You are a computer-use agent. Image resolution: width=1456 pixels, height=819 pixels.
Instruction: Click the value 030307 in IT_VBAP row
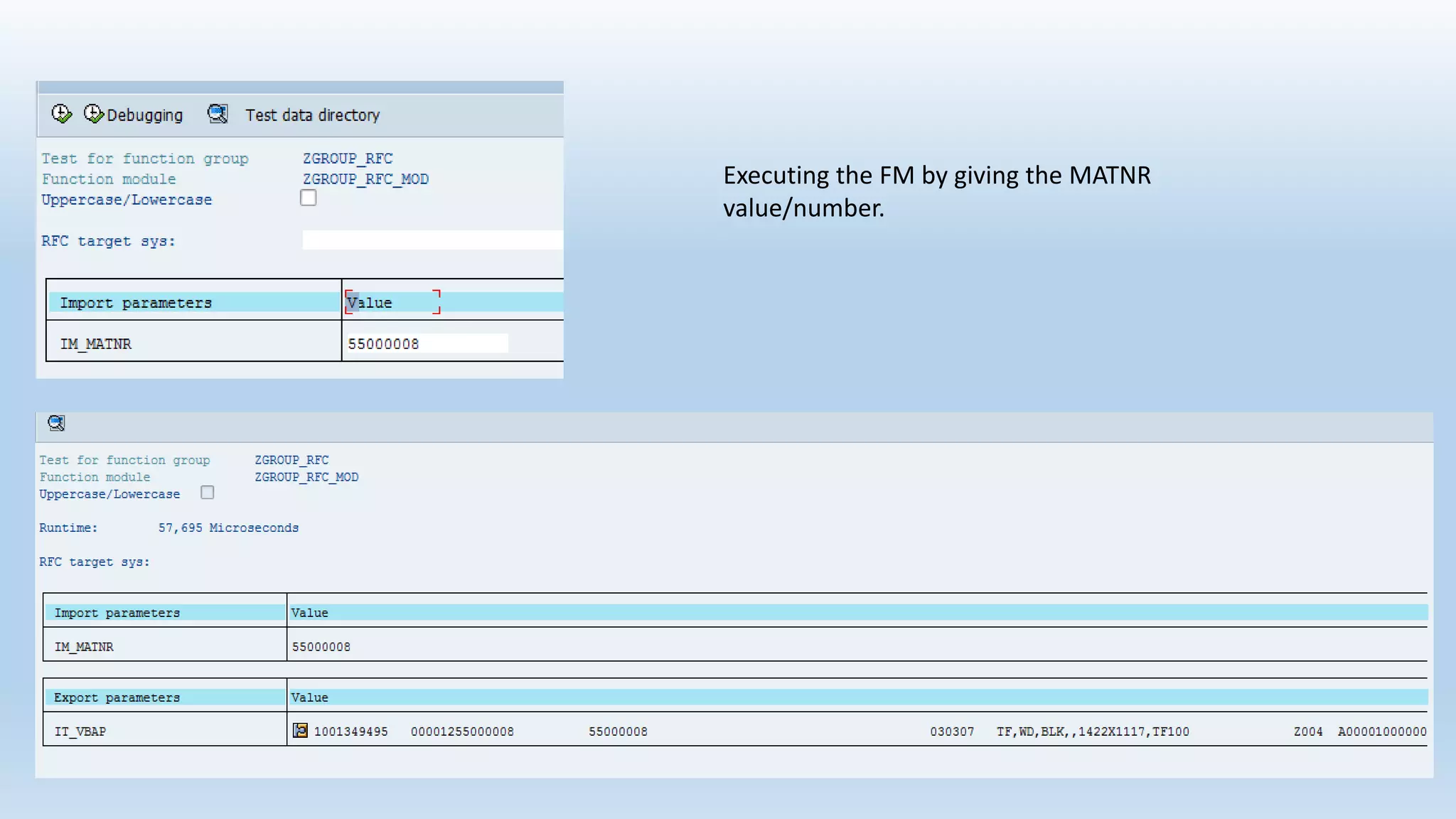tap(952, 732)
